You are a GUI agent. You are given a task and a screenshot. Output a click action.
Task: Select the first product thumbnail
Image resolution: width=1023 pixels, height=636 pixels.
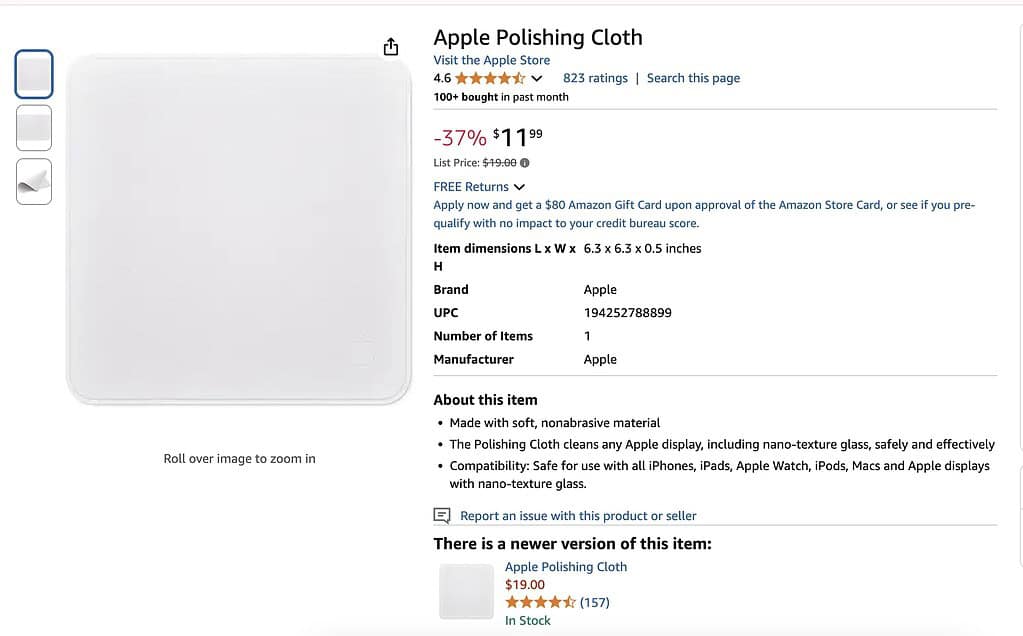(x=34, y=75)
